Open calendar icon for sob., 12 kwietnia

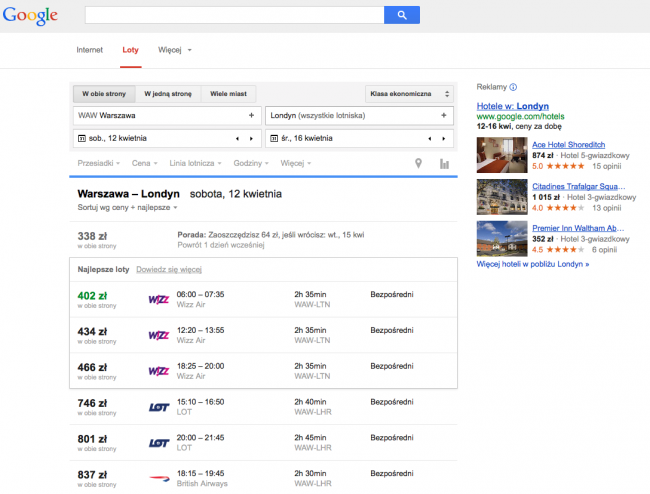point(82,138)
